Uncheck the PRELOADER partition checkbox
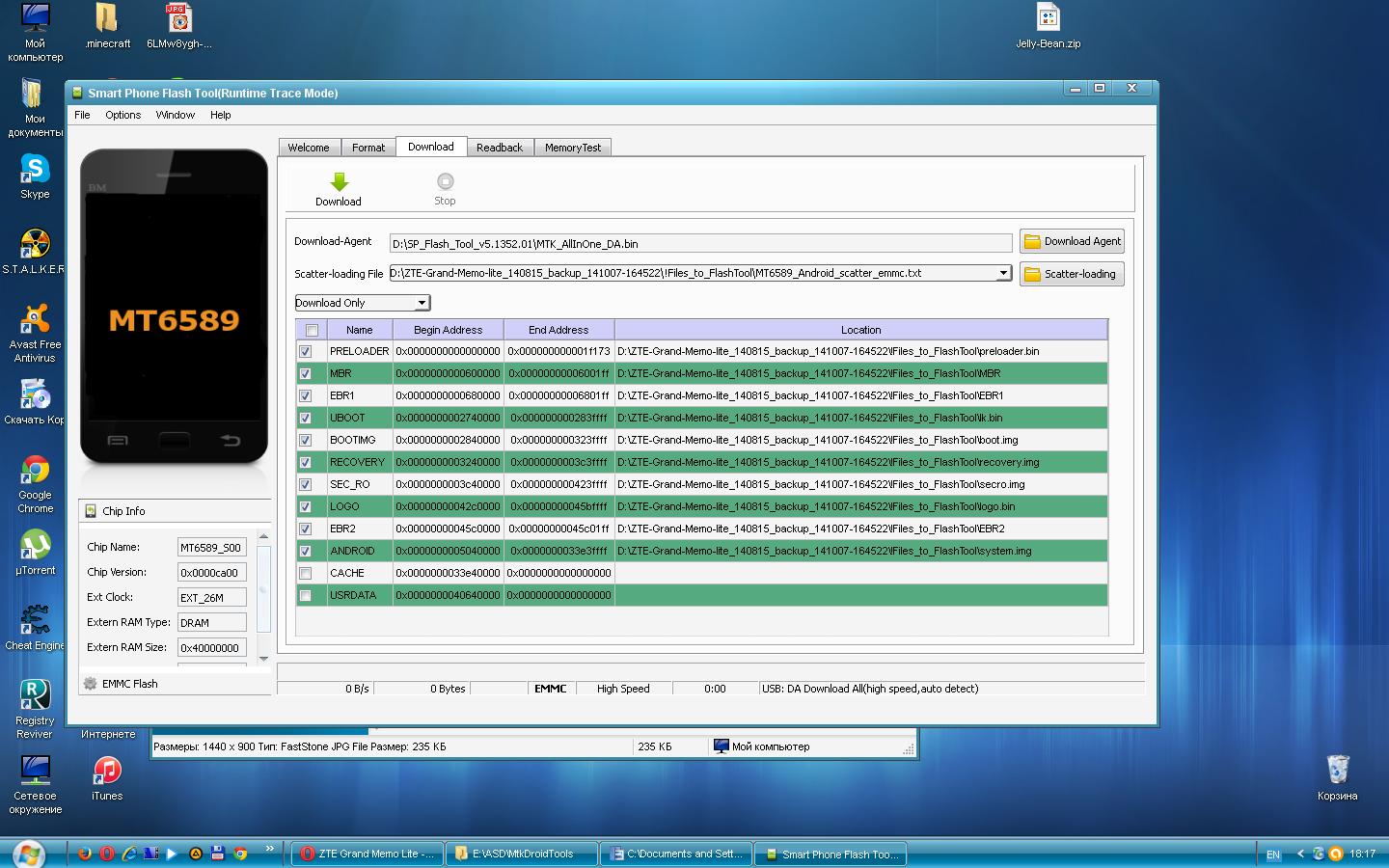This screenshot has height=868, width=1389. click(x=306, y=352)
